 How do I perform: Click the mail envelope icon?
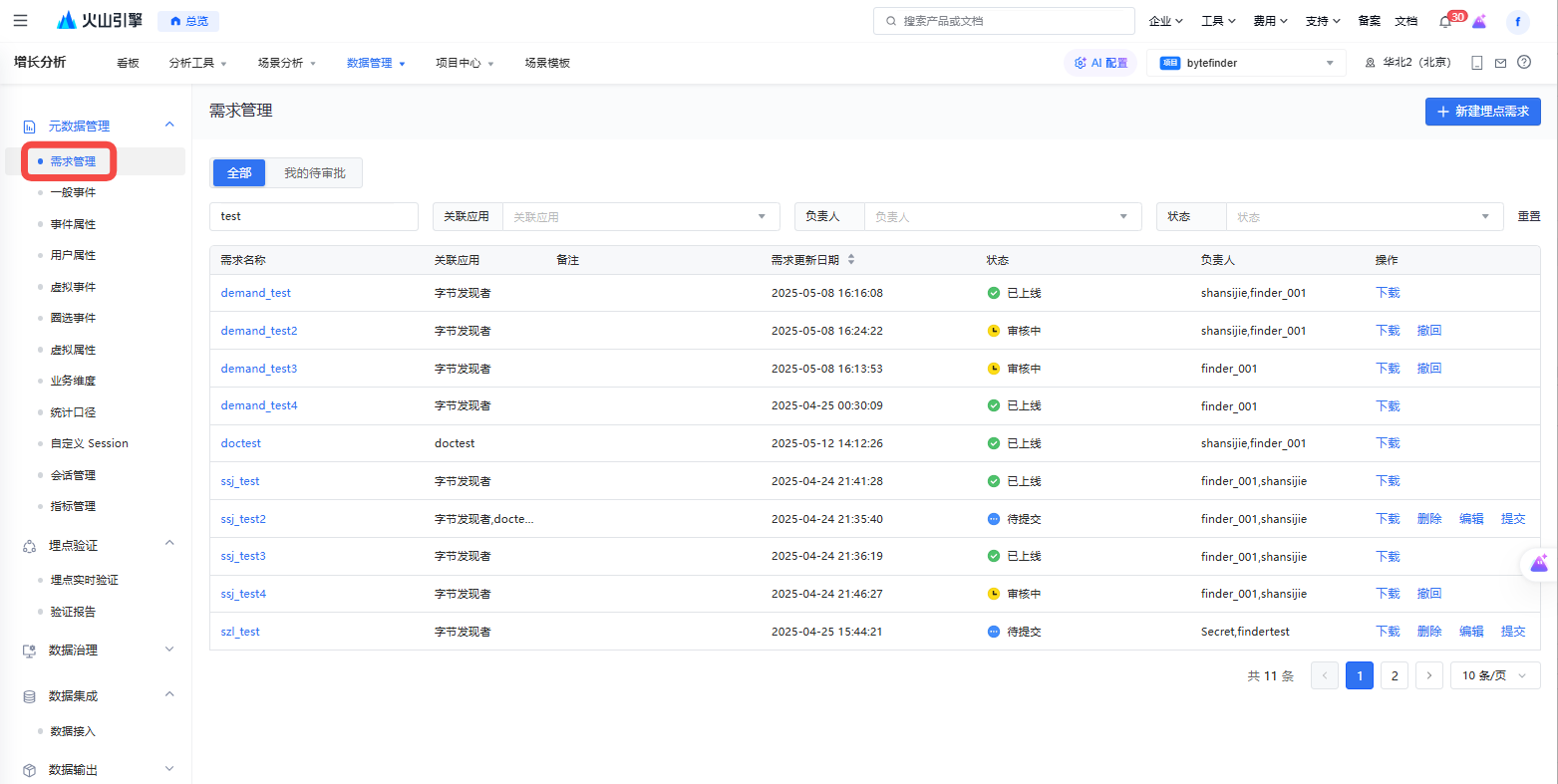click(x=1500, y=63)
